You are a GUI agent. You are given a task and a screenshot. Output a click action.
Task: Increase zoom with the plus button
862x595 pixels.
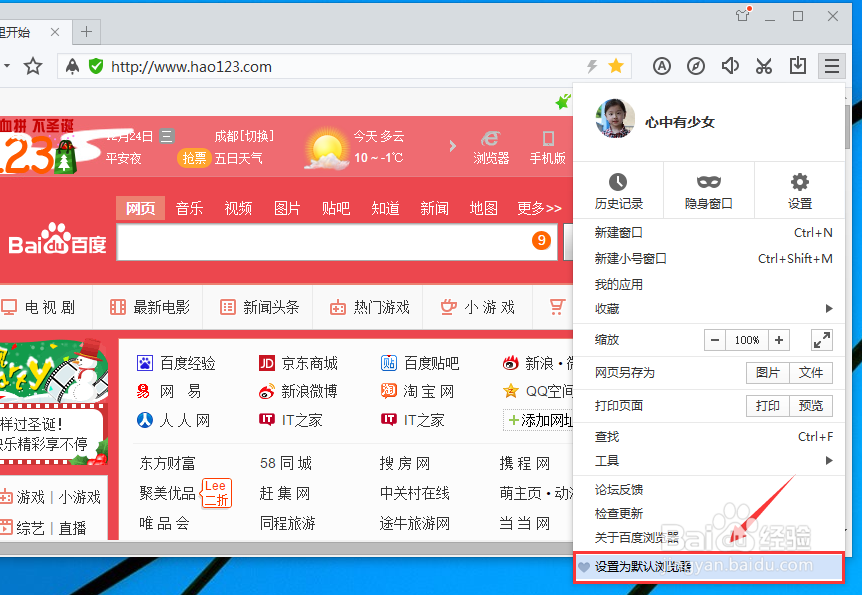[x=779, y=340]
